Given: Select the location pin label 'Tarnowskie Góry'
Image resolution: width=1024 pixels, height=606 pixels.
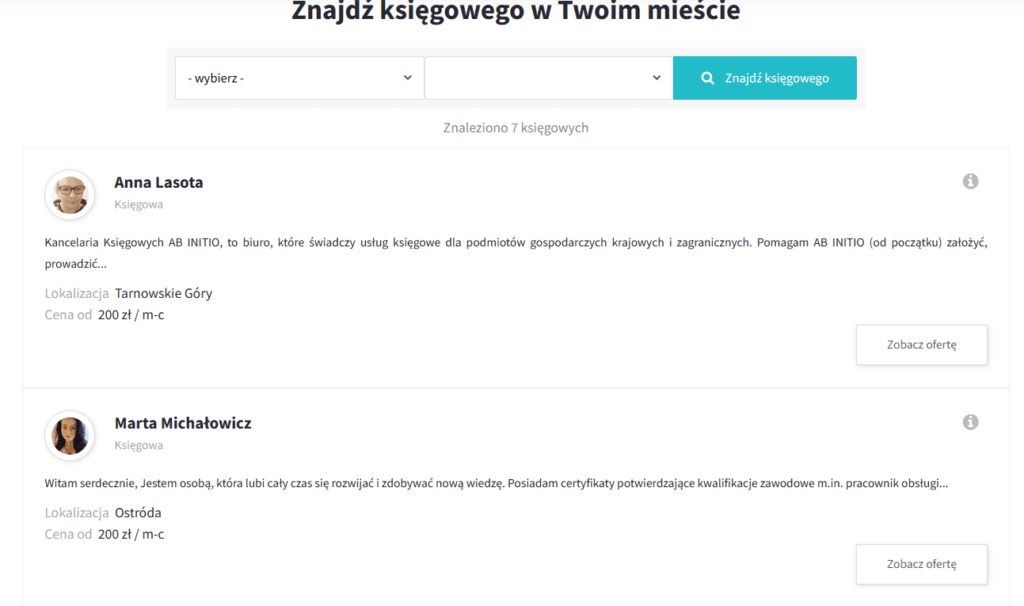Looking at the screenshot, I should tap(163, 294).
